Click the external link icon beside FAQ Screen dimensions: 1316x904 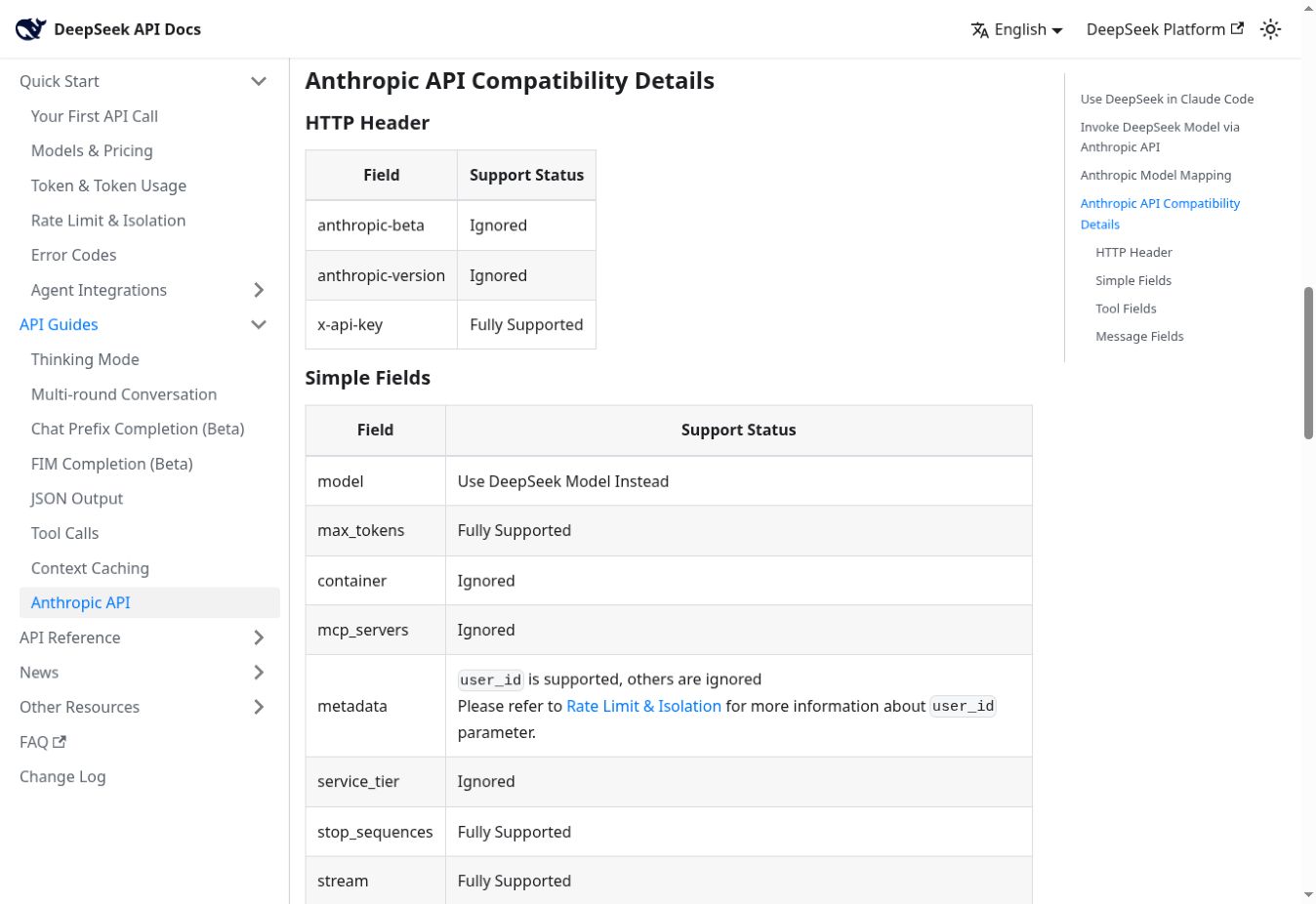[x=60, y=741]
